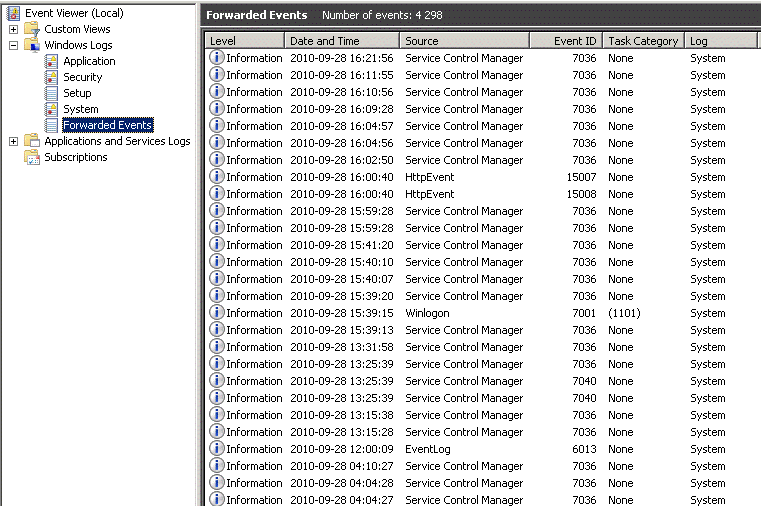The image size is (761, 506).
Task: Click the Setup log icon
Action: pos(51,93)
